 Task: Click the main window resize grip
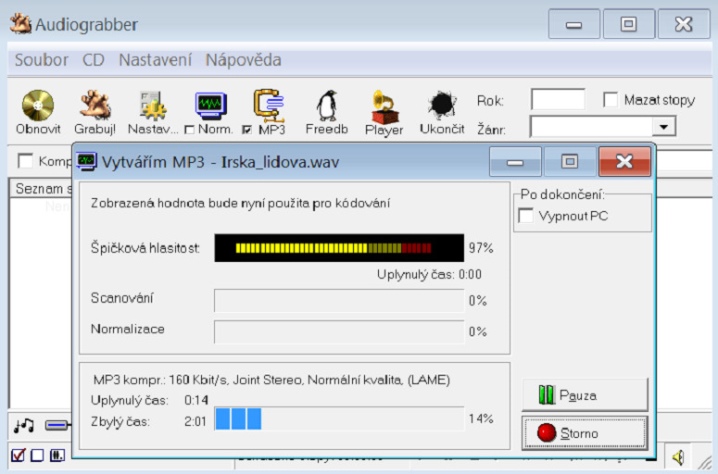[704, 463]
